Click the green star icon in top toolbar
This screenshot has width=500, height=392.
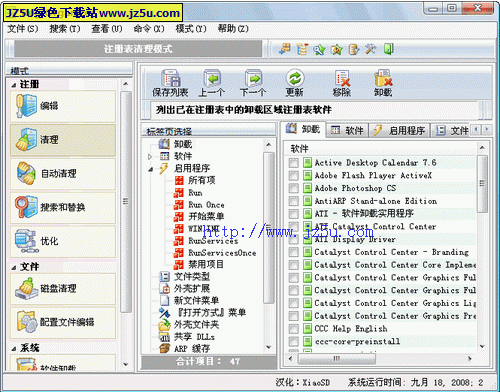click(x=319, y=49)
